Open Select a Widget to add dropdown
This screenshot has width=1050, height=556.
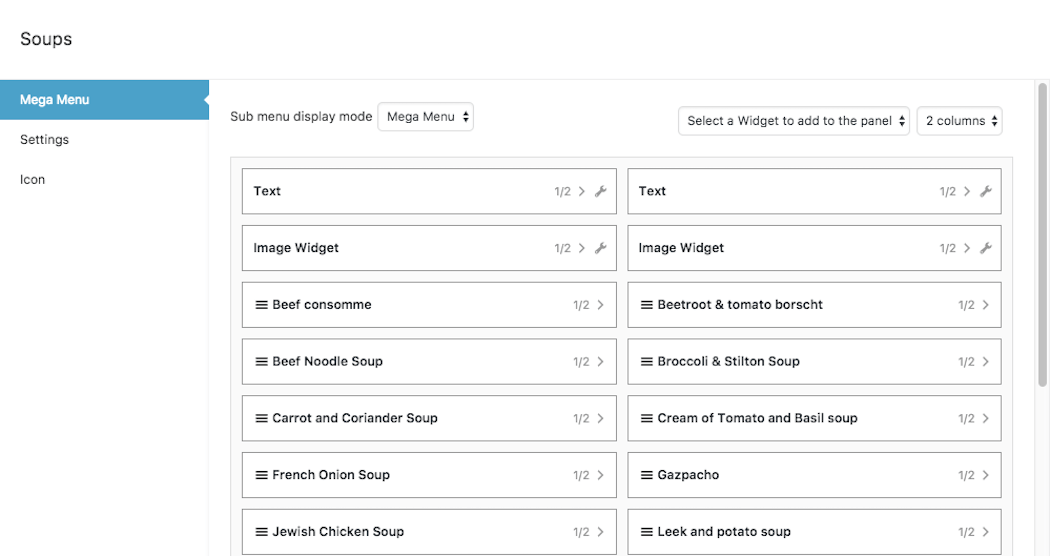(x=794, y=121)
